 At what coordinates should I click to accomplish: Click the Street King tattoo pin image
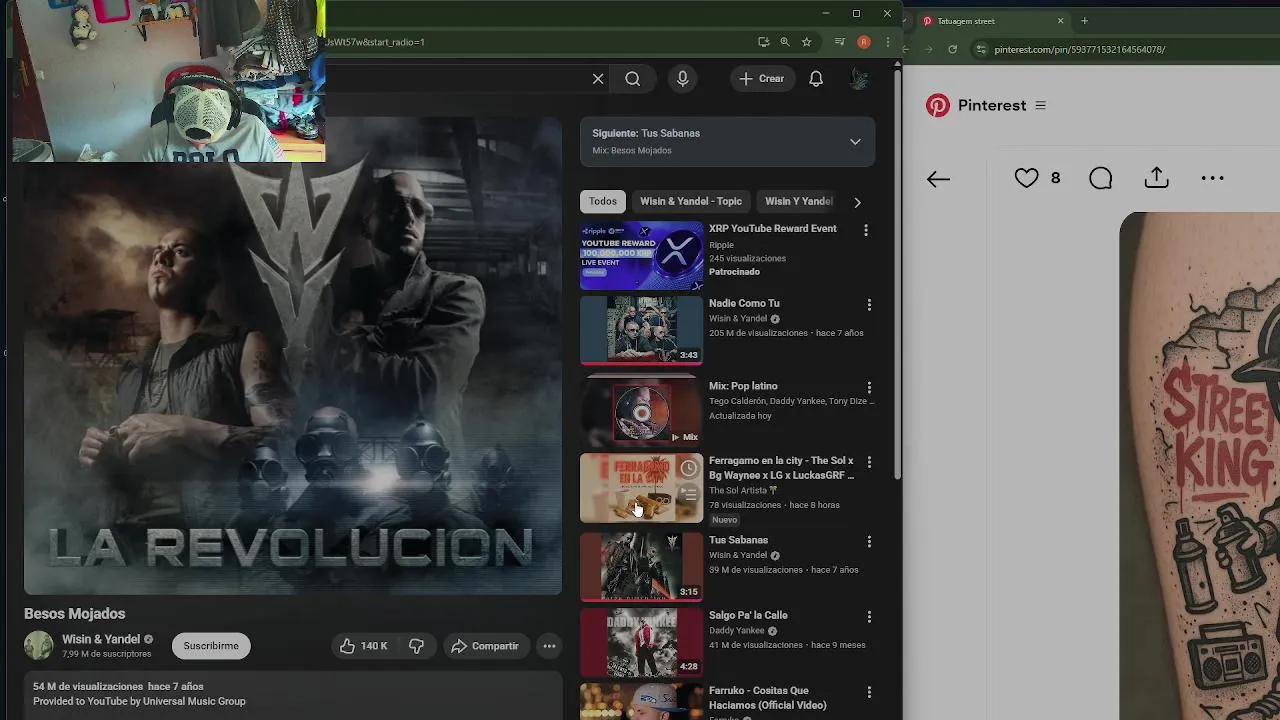tap(1200, 466)
